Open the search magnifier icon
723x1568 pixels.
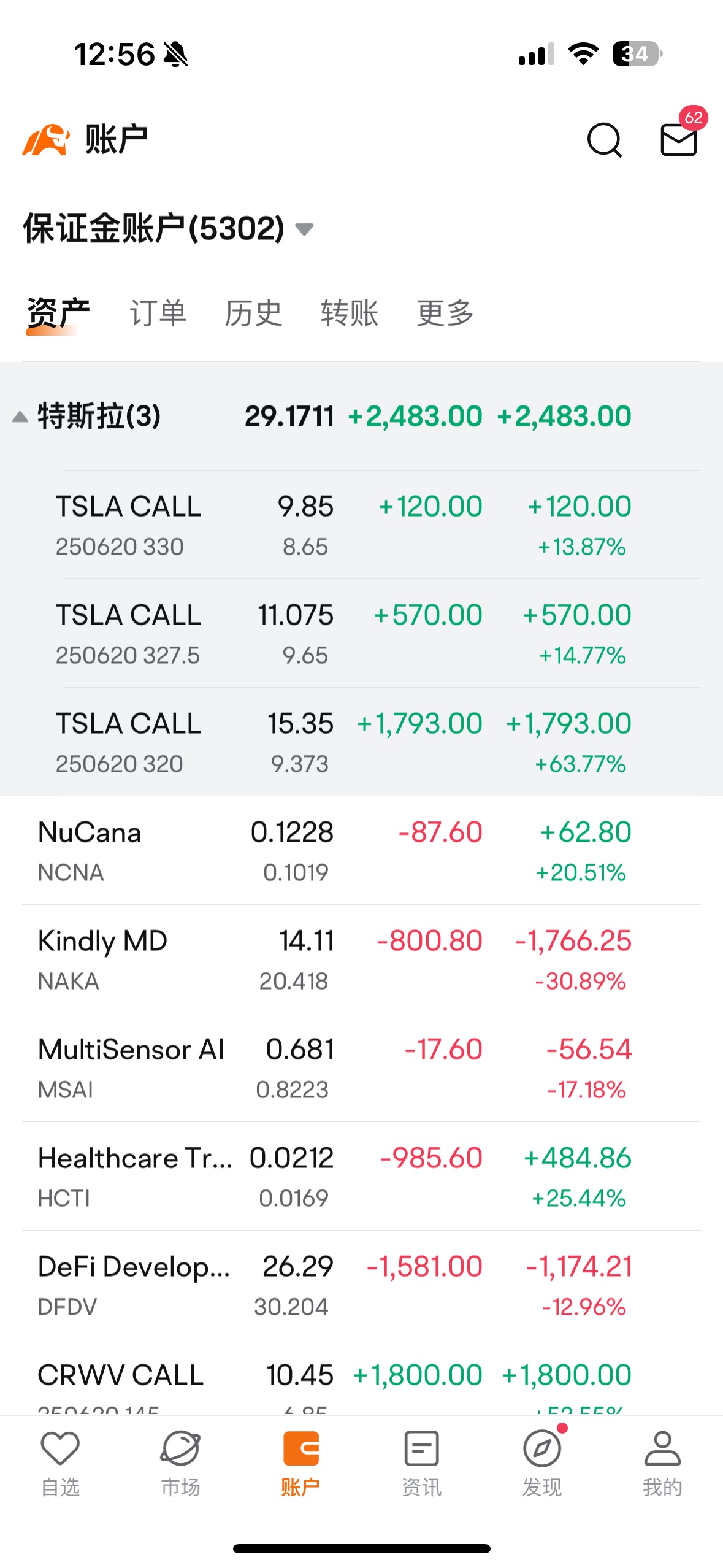tap(605, 140)
